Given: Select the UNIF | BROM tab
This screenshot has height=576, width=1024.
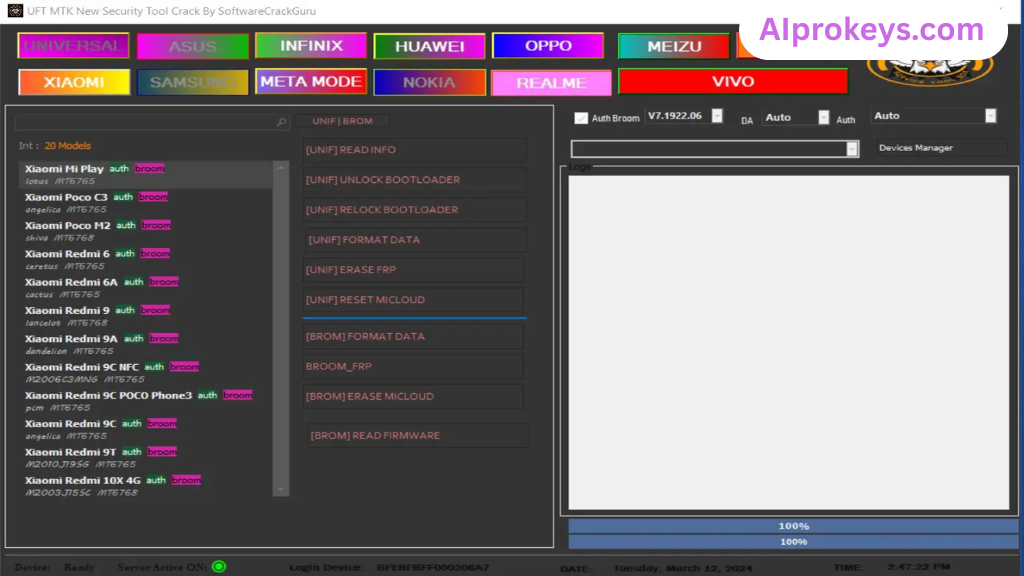Looking at the screenshot, I should click(x=342, y=121).
